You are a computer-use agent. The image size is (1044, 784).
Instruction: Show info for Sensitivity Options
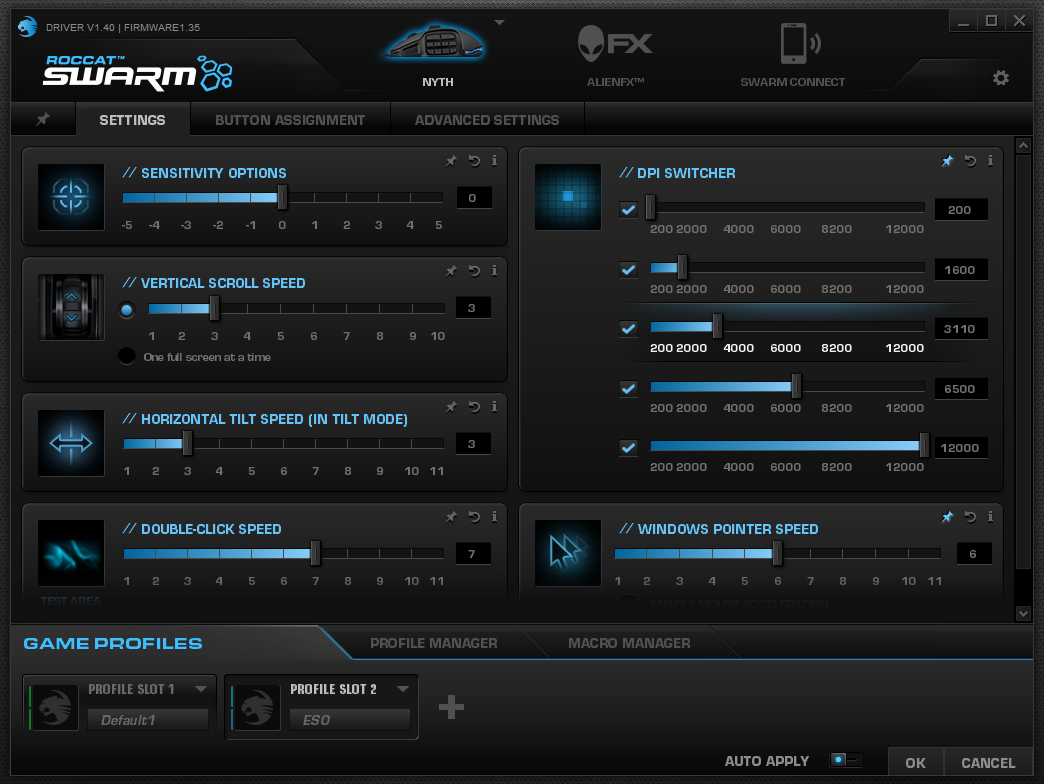[494, 160]
